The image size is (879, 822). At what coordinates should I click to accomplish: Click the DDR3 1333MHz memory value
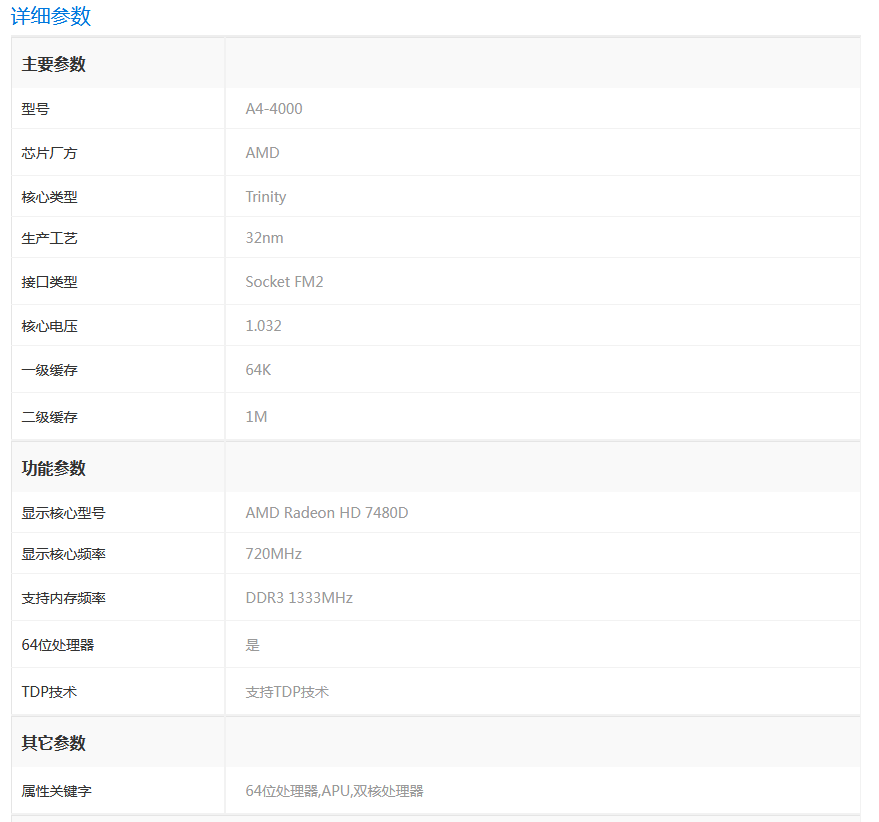[302, 597]
